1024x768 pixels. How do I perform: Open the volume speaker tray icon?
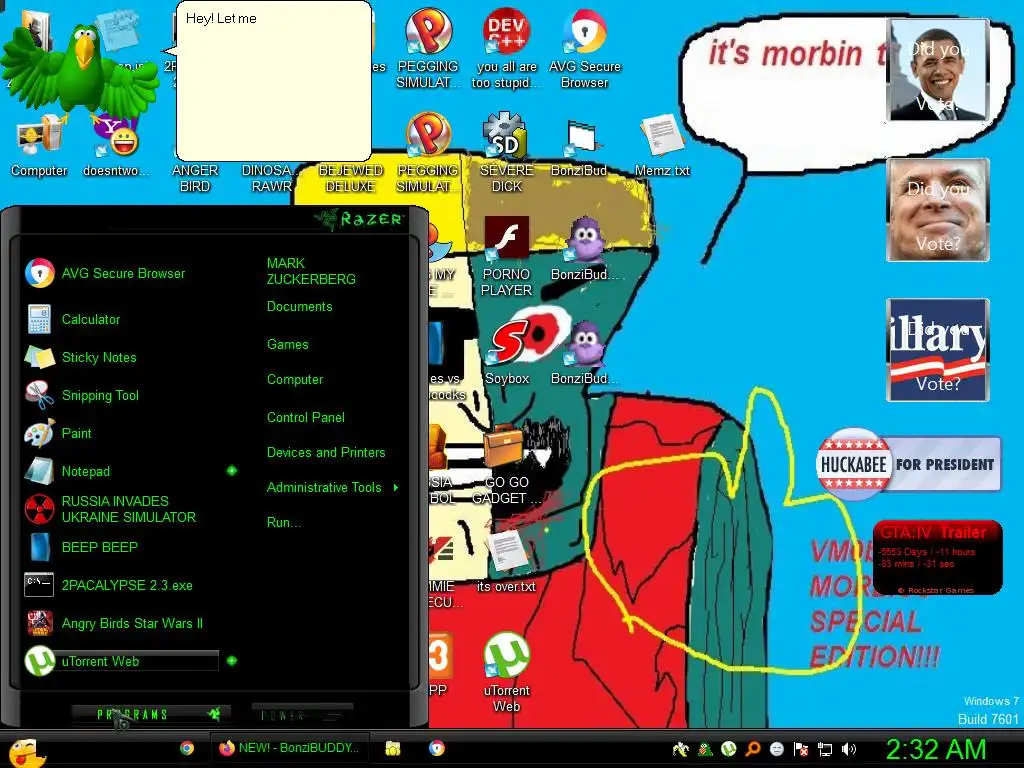(849, 749)
